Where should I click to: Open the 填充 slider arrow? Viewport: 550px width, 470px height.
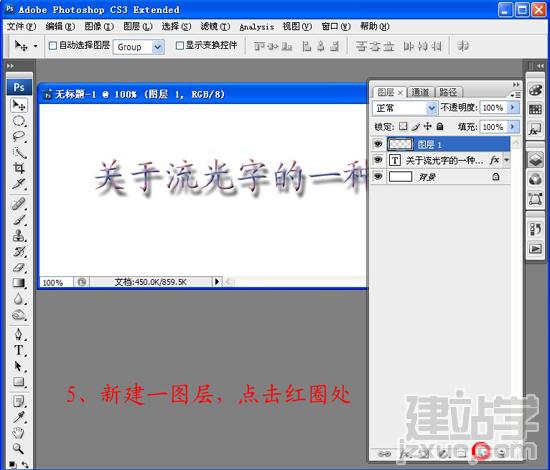click(513, 126)
